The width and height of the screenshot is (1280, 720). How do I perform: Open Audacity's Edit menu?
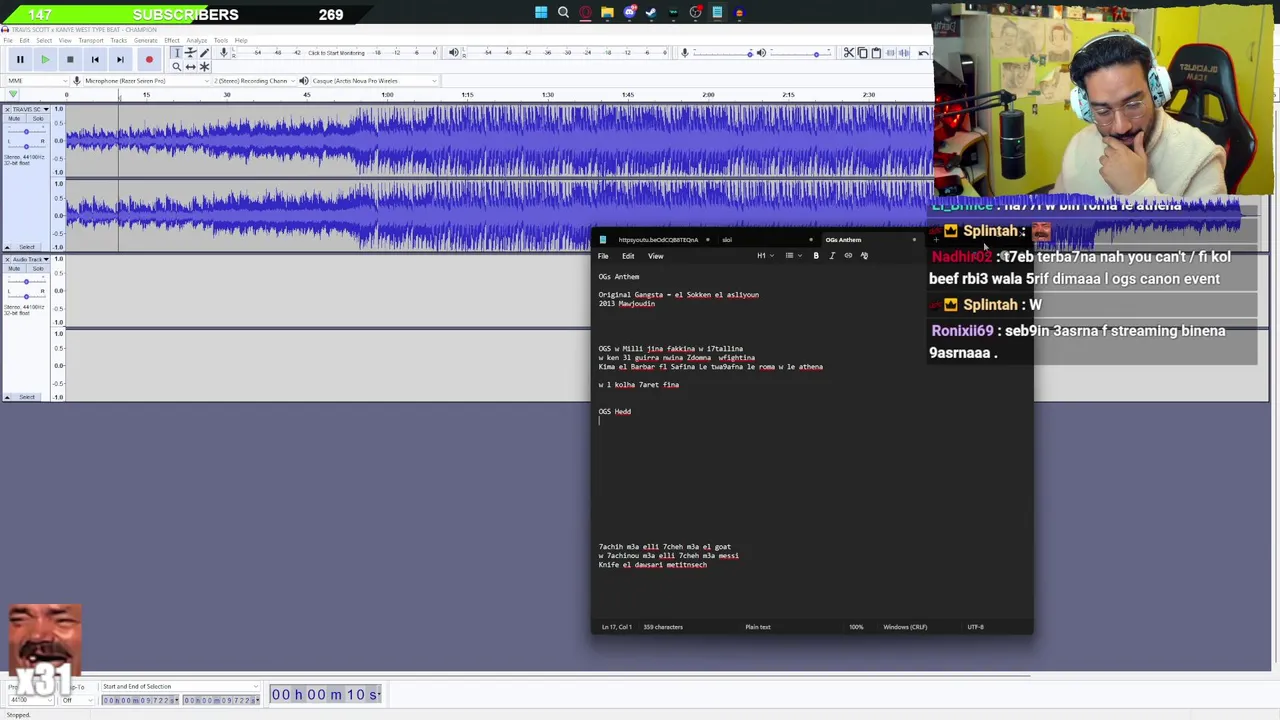[24, 41]
